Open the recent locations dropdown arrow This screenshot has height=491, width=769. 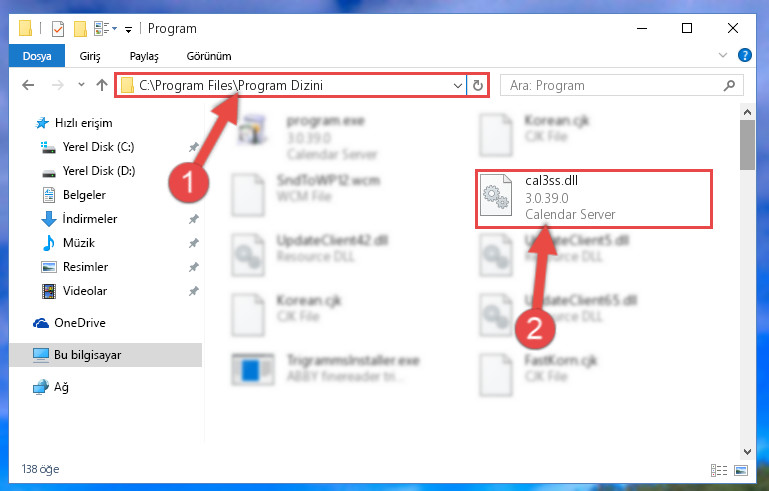pos(81,85)
